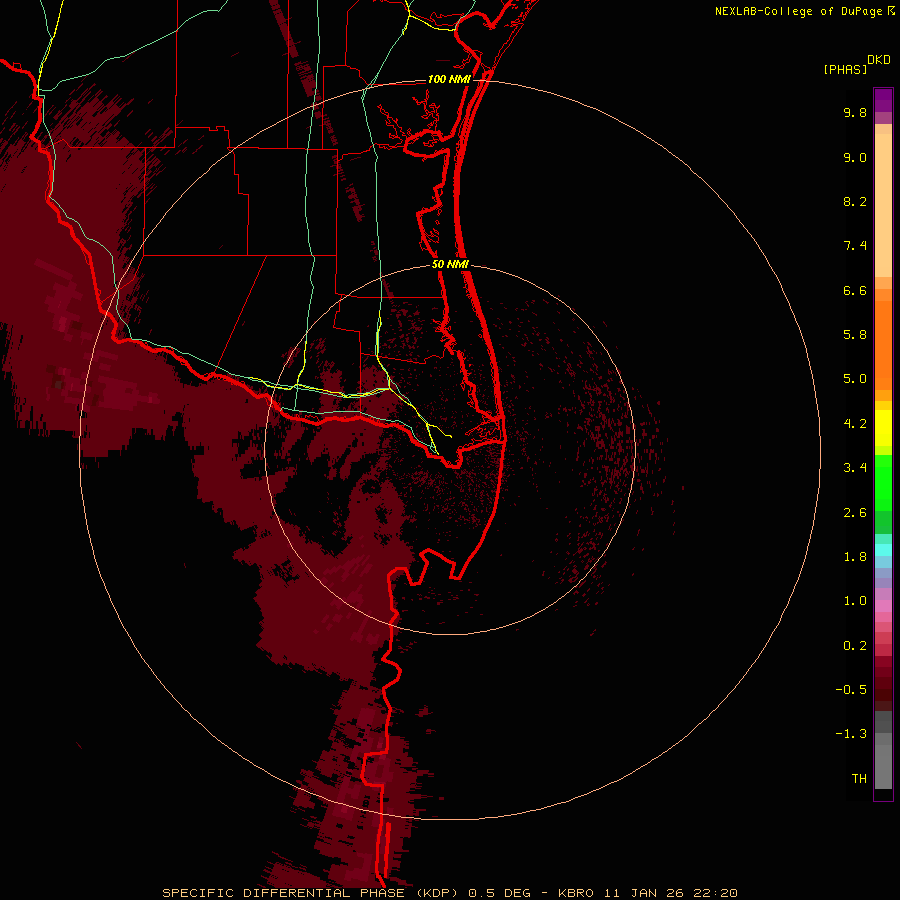
Task: Click the 9.0 value on color scale
Action: tap(855, 157)
